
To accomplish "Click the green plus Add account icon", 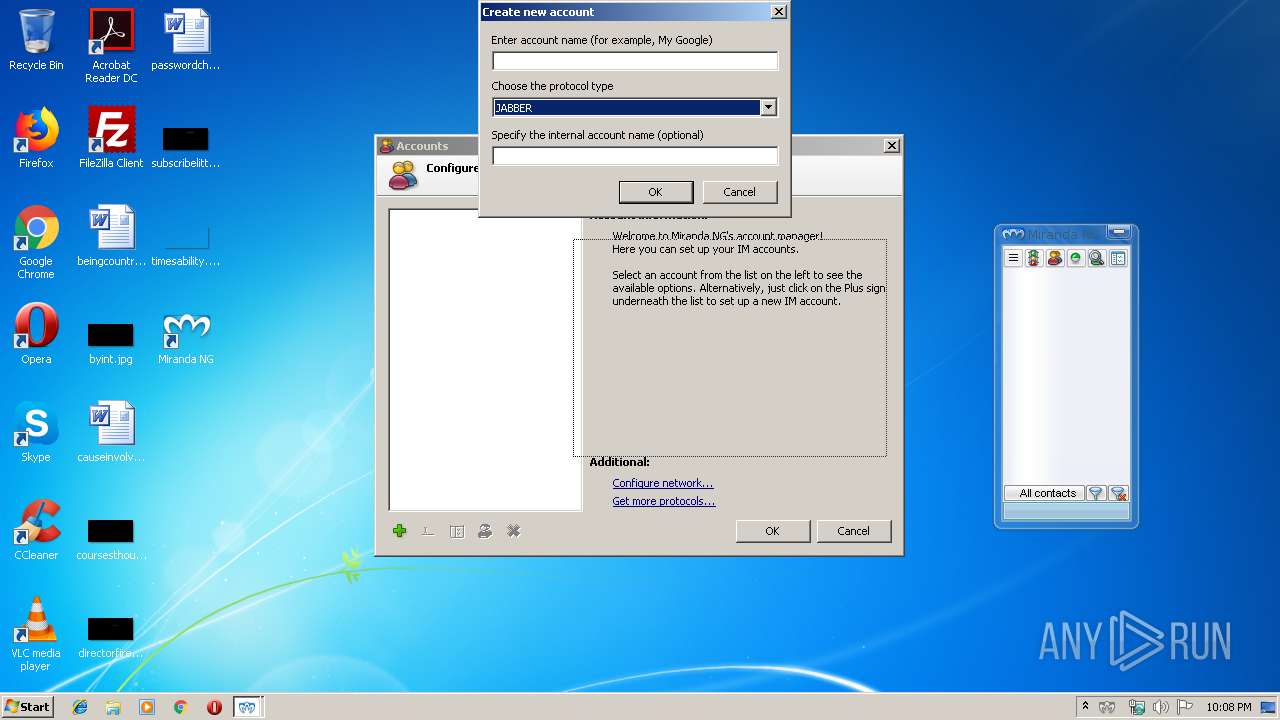I will click(400, 531).
